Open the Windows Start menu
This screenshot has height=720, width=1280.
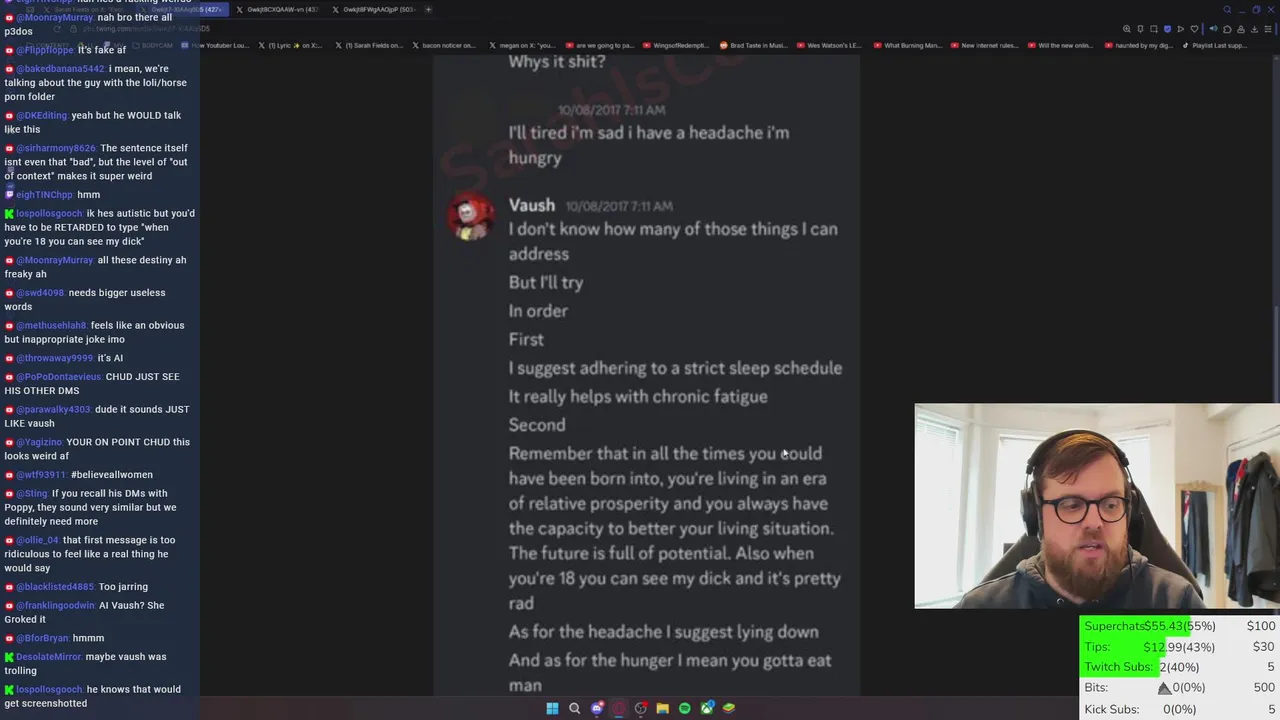coord(552,708)
